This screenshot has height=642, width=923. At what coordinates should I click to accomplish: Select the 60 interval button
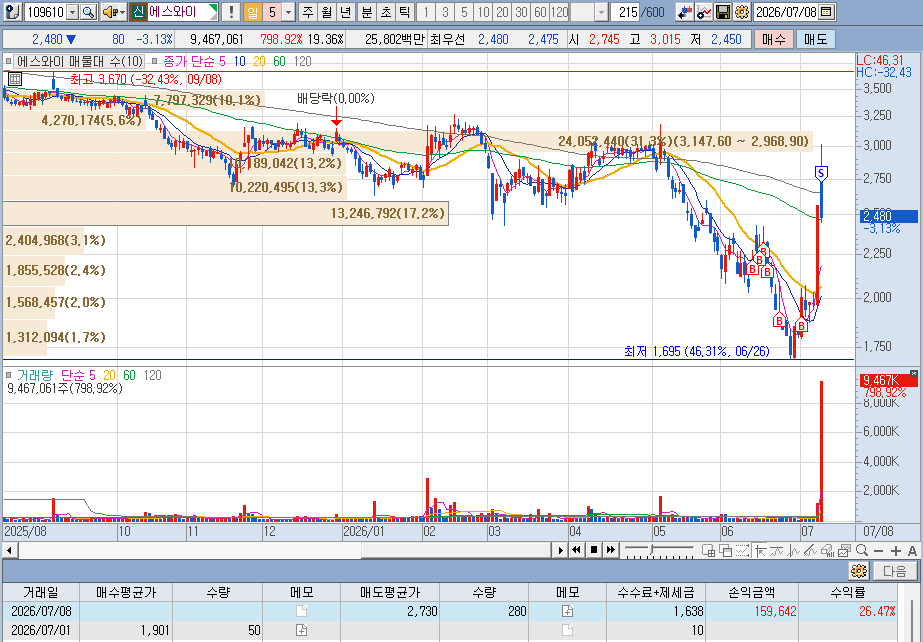[540, 11]
